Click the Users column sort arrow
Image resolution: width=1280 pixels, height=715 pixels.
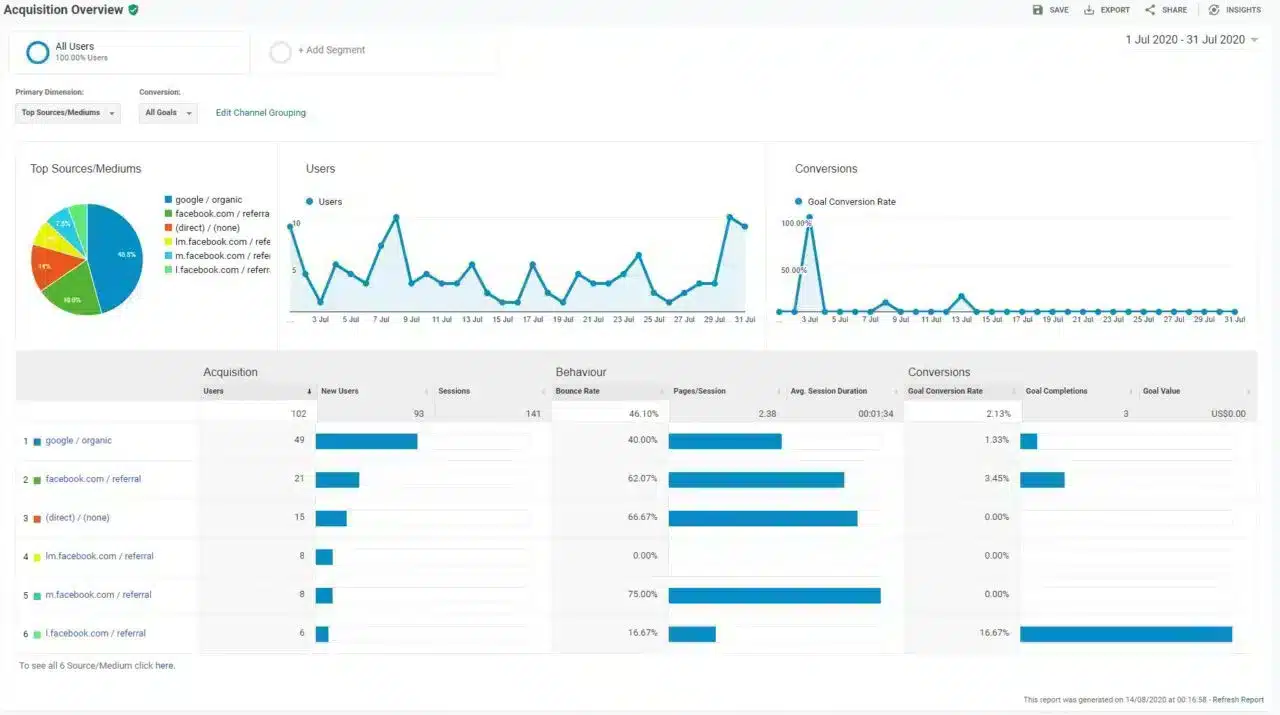pyautogui.click(x=308, y=391)
